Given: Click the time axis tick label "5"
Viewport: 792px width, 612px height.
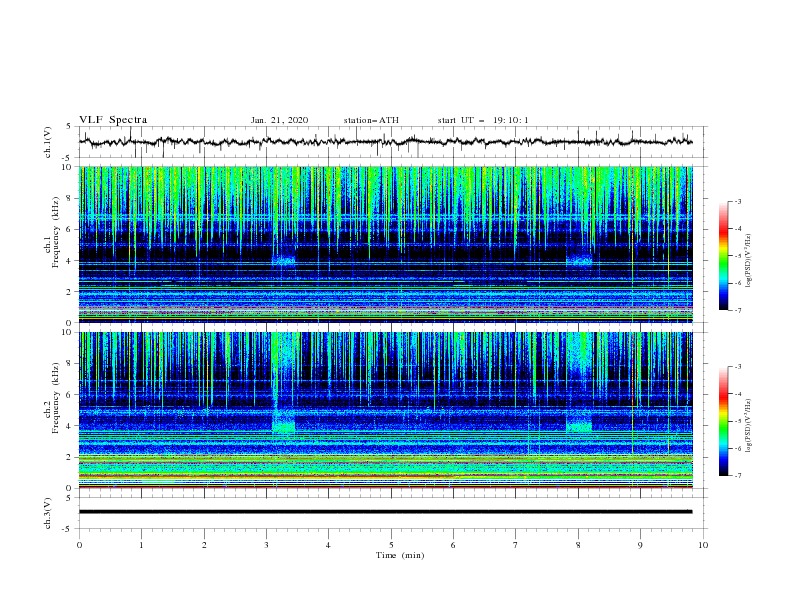Looking at the screenshot, I should click(391, 545).
